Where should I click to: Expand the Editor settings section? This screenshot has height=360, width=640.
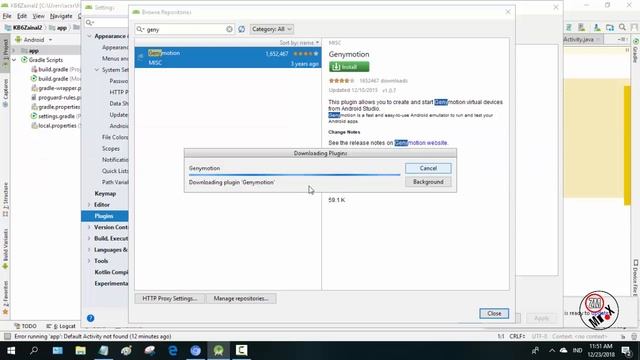[89, 205]
